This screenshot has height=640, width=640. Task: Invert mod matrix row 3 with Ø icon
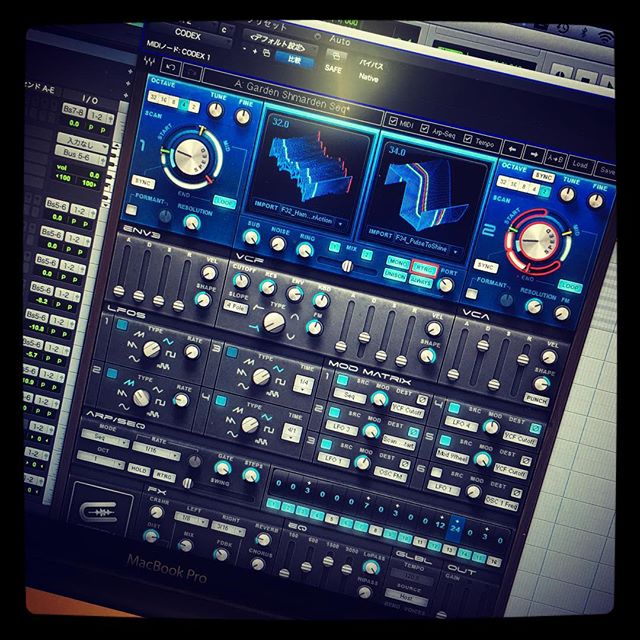404,464
